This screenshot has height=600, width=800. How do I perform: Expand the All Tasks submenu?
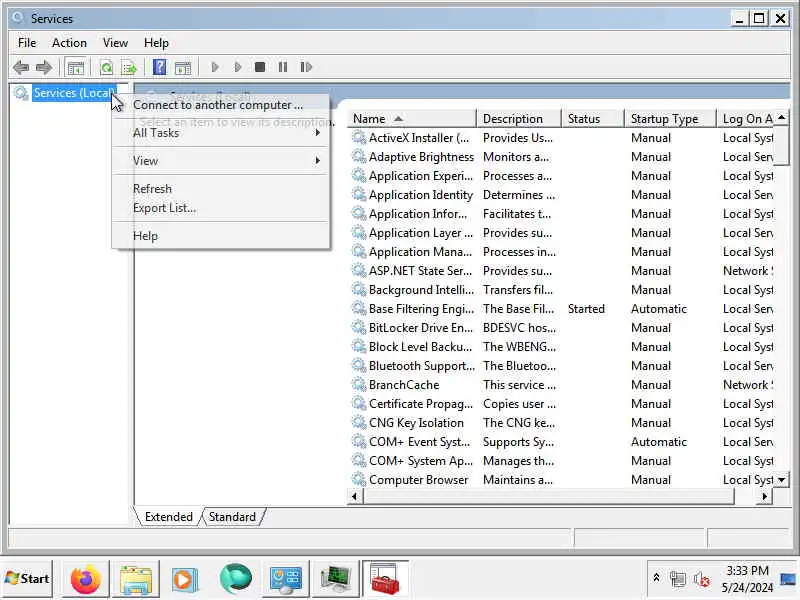pos(220,133)
